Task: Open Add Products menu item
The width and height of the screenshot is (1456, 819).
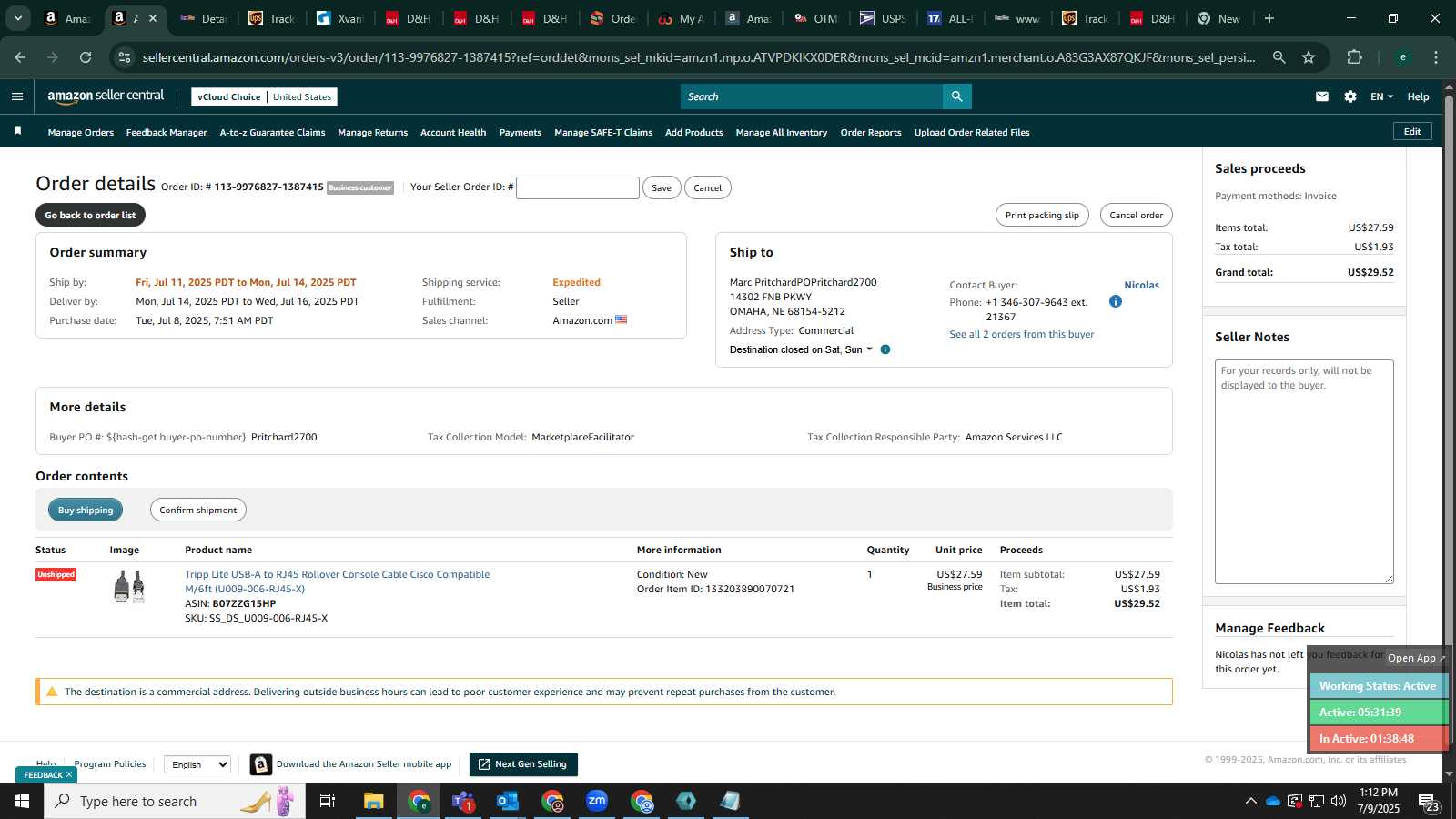Action: pyautogui.click(x=694, y=132)
